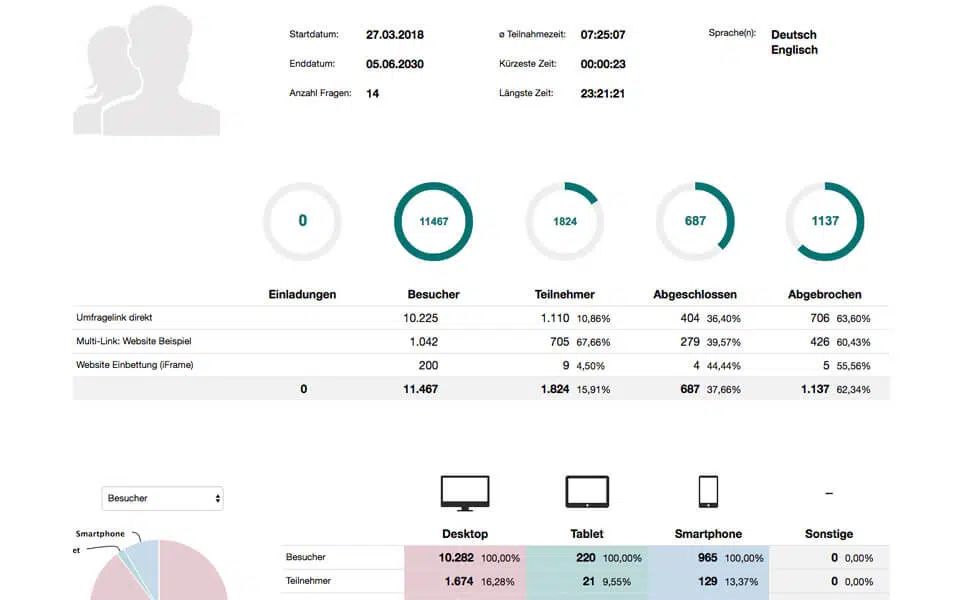This screenshot has height=600, width=960.
Task: Click the tablet visitors value 220
Action: (586, 558)
